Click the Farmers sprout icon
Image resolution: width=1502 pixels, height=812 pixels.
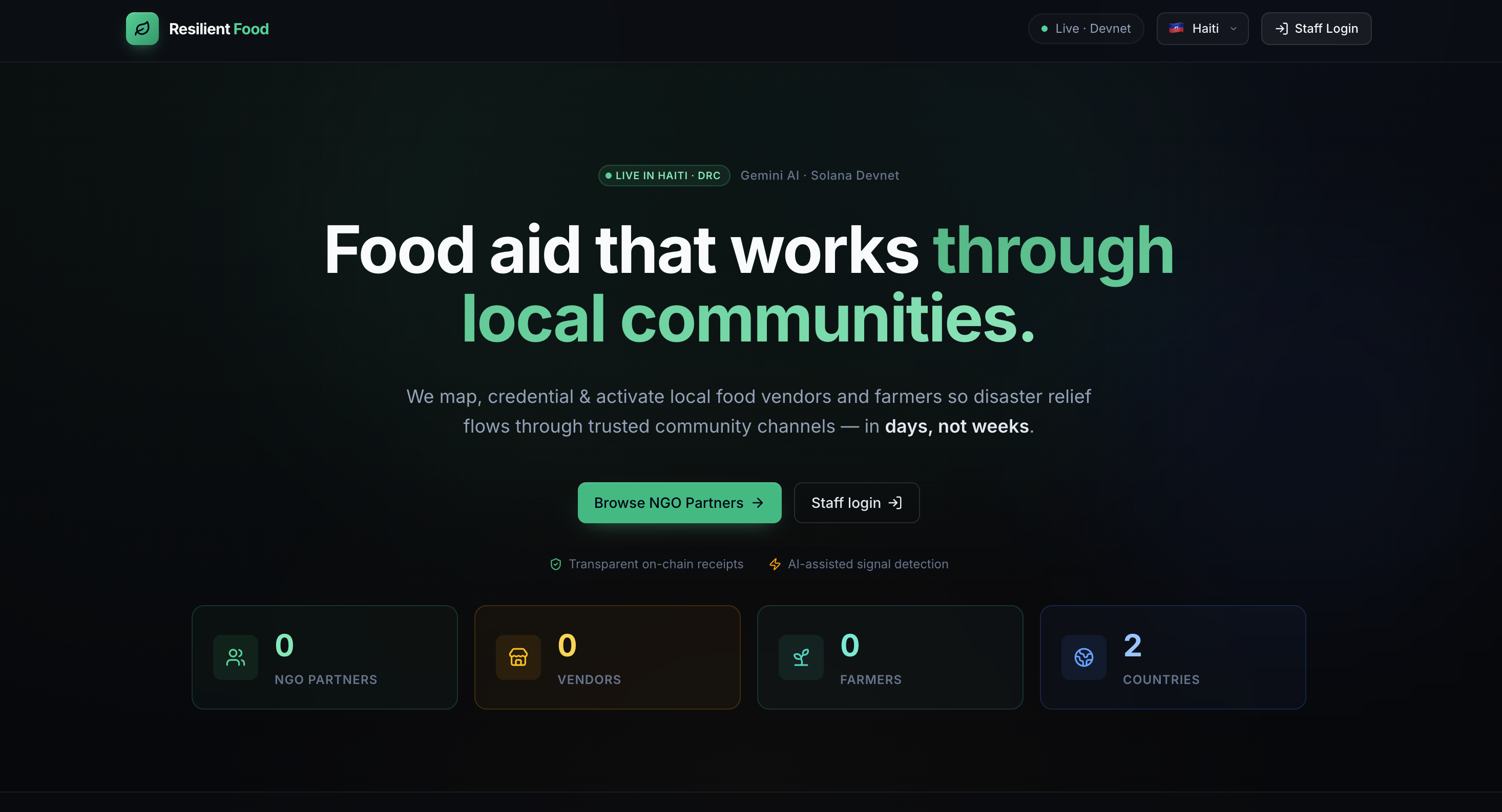click(801, 657)
